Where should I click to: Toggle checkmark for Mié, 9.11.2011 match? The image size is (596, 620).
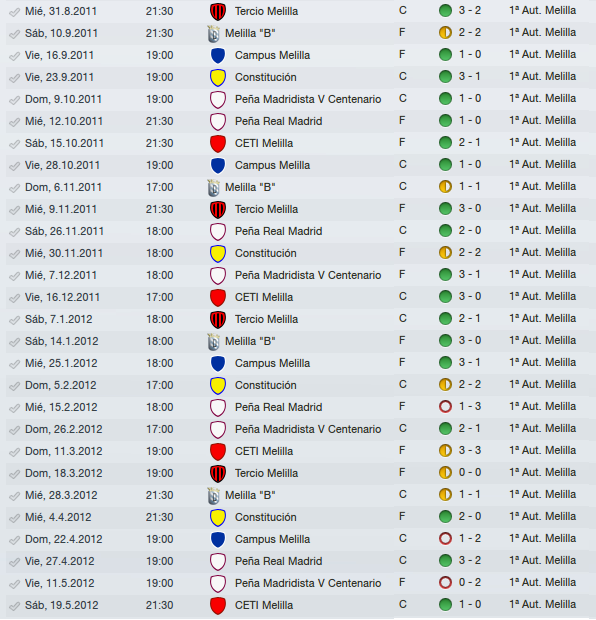click(x=15, y=210)
